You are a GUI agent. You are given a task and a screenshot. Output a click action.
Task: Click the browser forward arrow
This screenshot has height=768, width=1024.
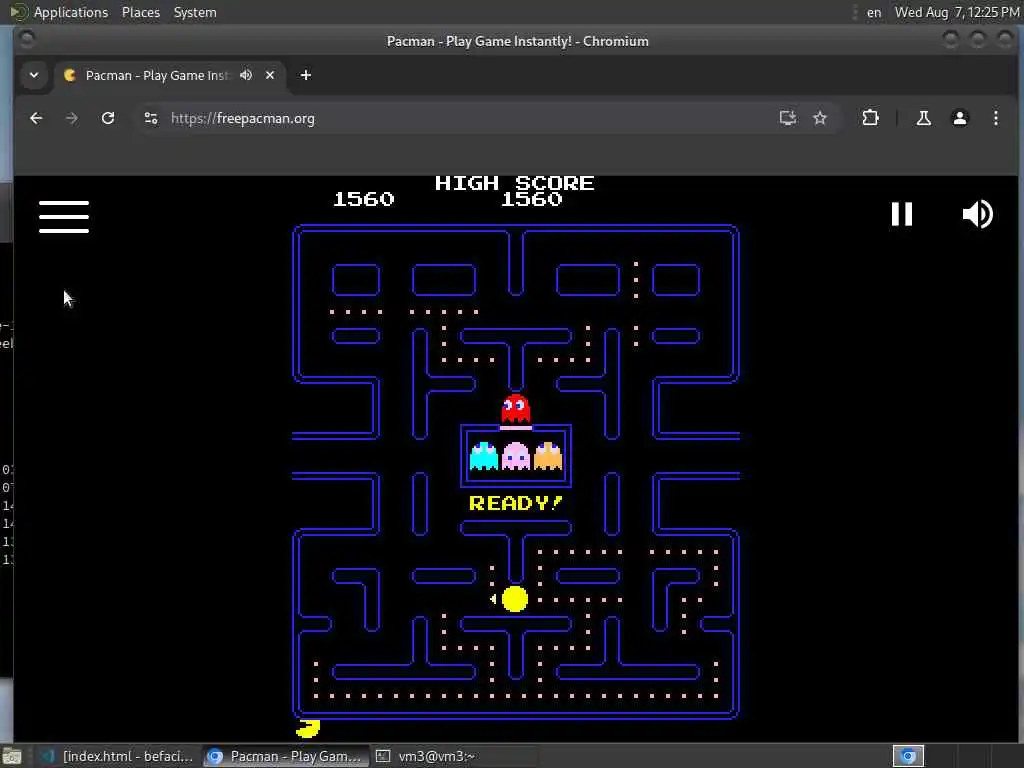pyautogui.click(x=72, y=118)
